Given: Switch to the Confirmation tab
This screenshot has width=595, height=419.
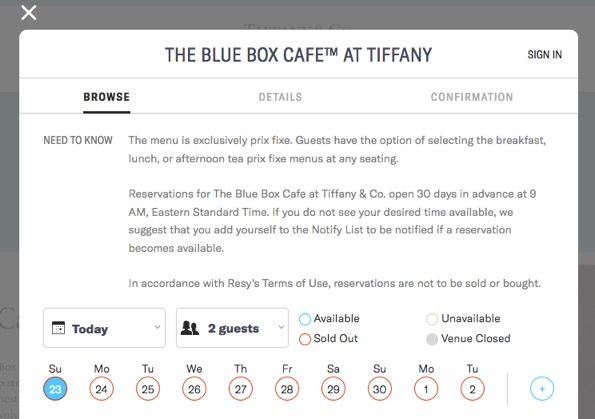Looking at the screenshot, I should point(472,97).
